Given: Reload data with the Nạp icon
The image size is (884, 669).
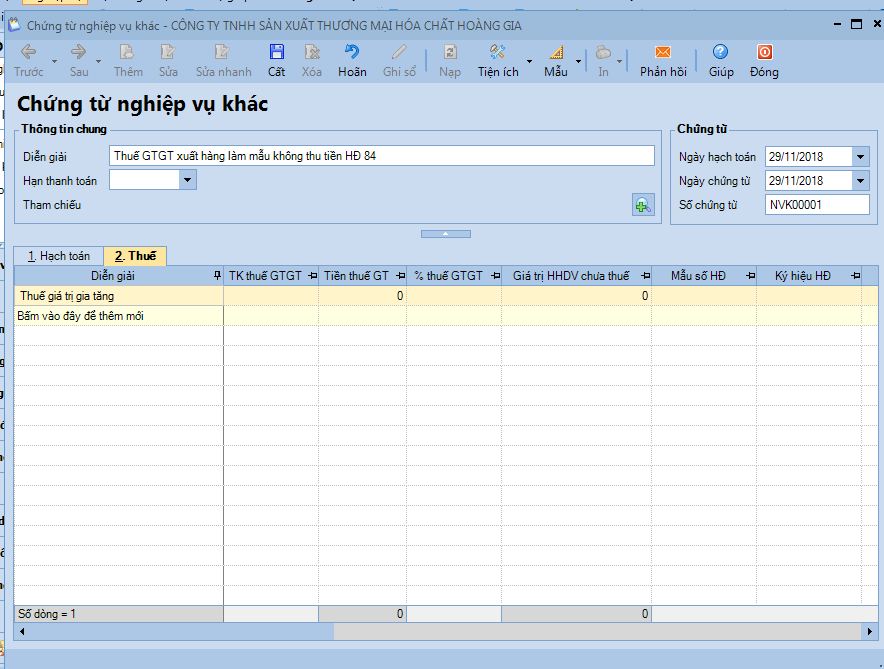Looking at the screenshot, I should coord(449,52).
